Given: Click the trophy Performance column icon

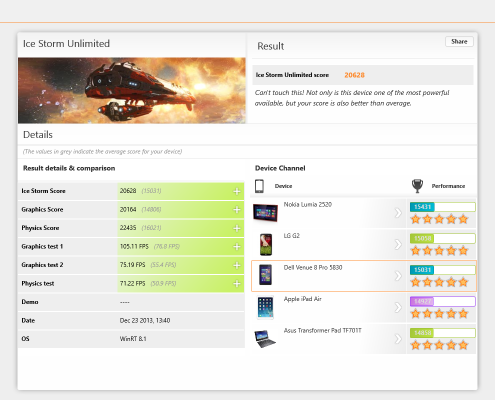Looking at the screenshot, I should 417,186.
